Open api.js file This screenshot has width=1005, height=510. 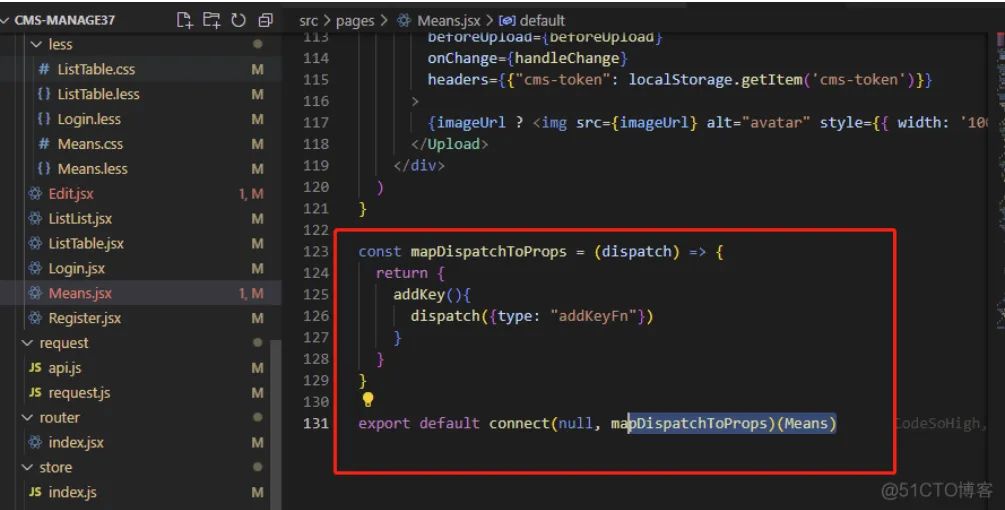[65, 368]
